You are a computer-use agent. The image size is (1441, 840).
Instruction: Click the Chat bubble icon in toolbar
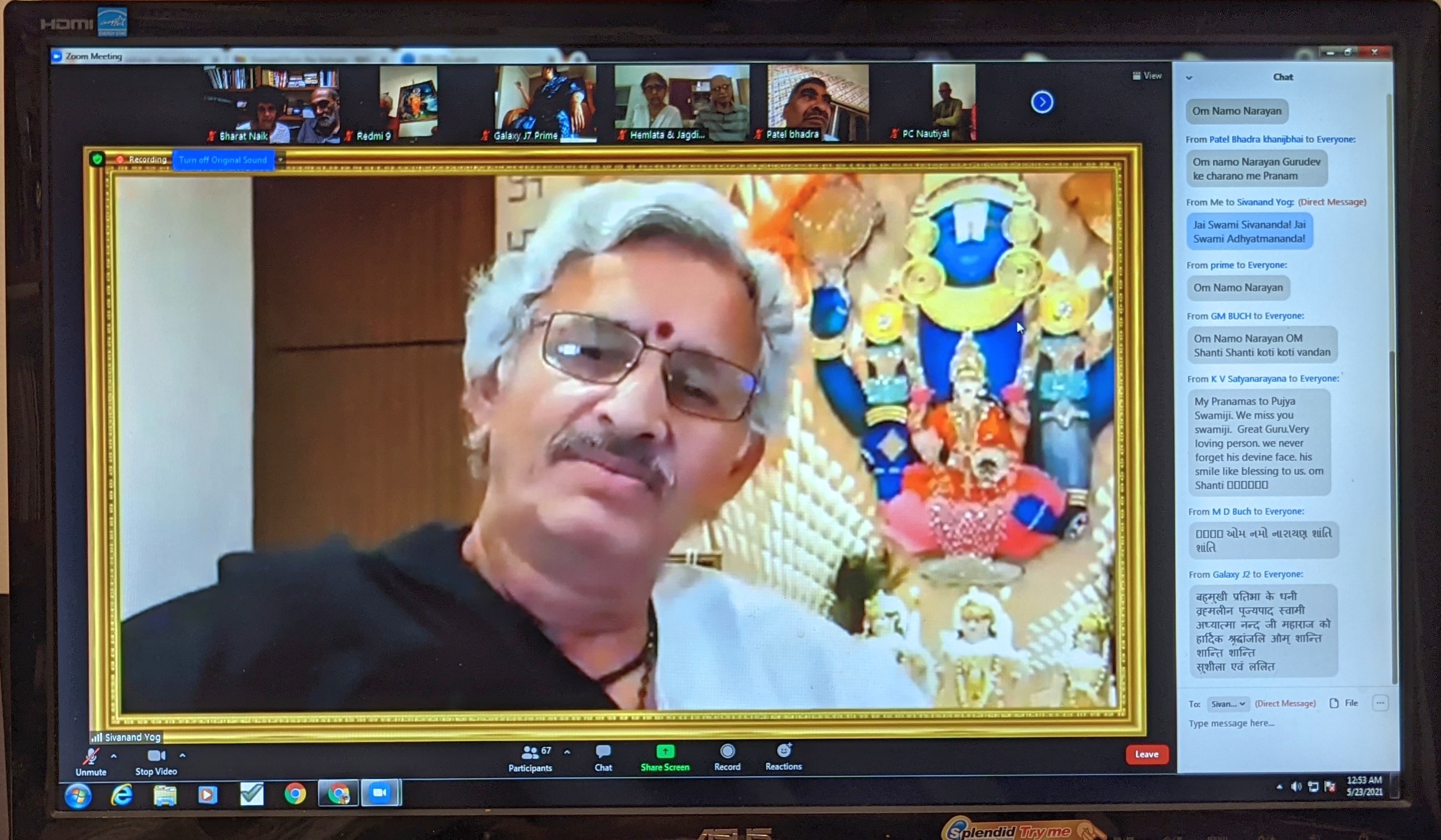(x=603, y=752)
